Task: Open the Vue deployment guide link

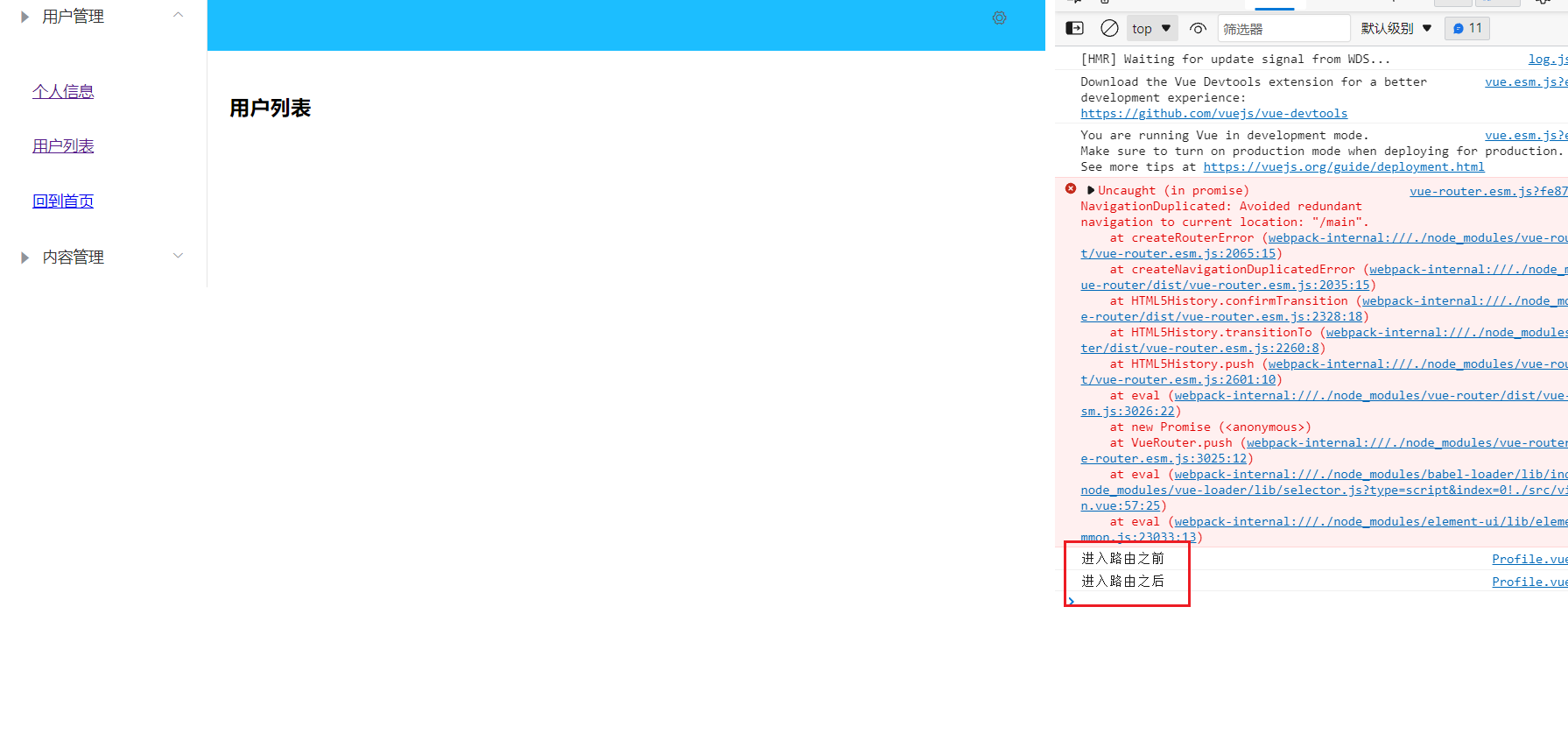Action: (1343, 167)
